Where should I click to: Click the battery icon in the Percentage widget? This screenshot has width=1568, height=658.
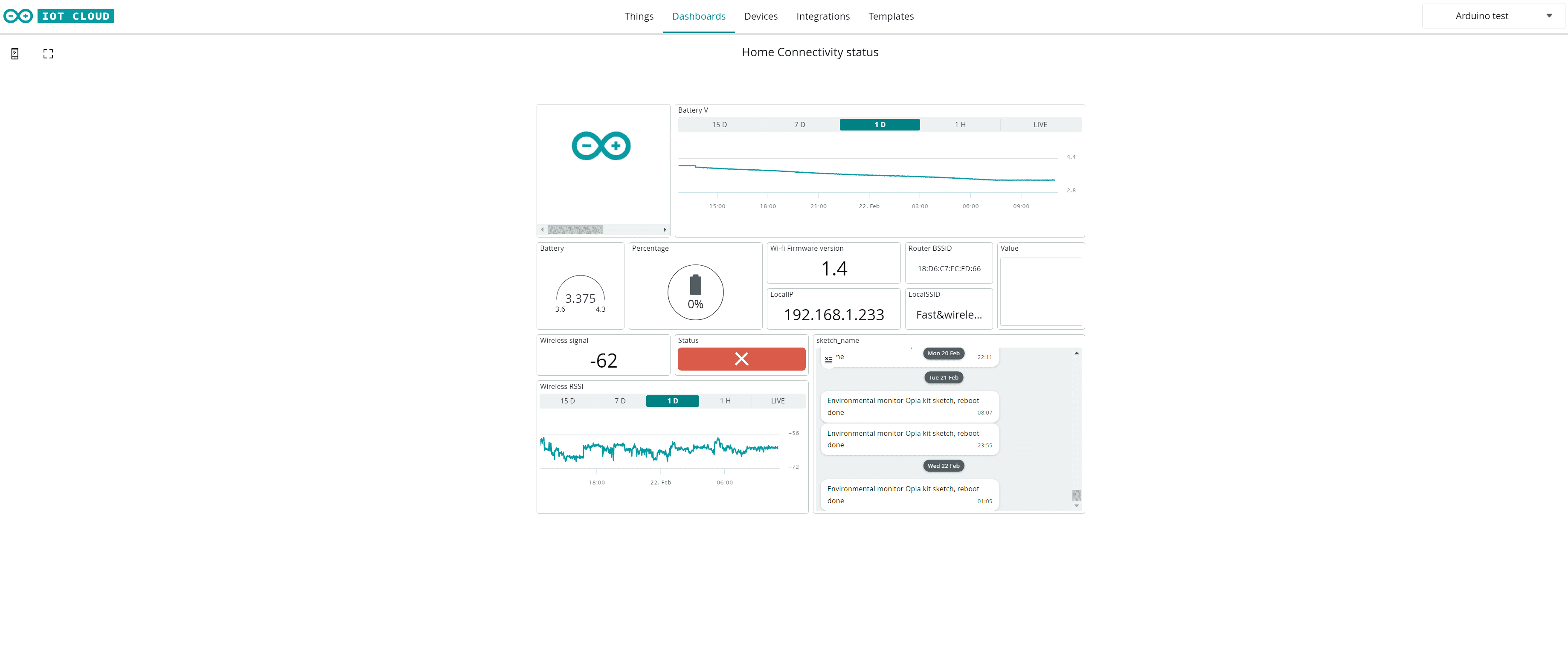click(695, 285)
